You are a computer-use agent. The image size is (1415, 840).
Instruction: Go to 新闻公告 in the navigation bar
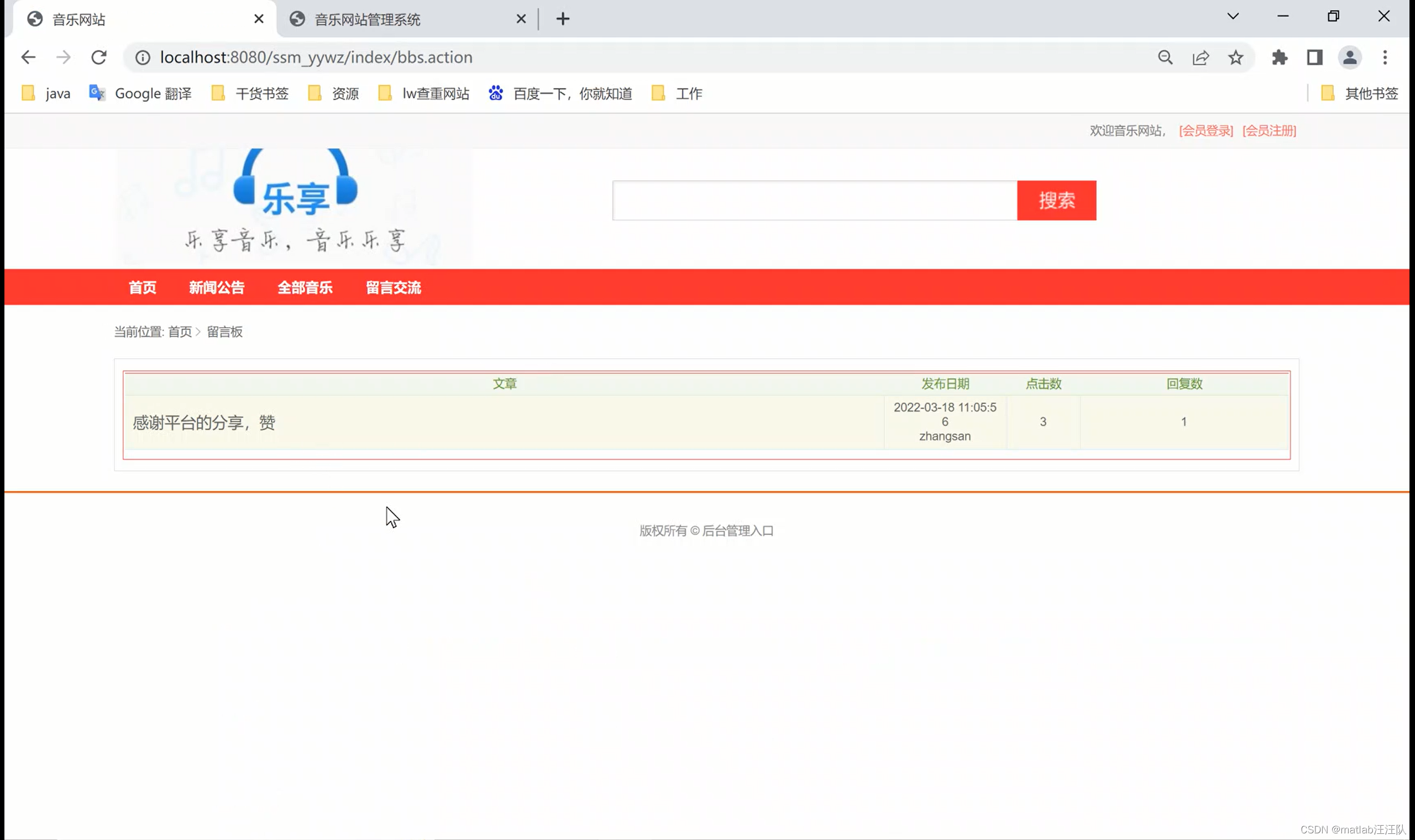click(x=217, y=287)
